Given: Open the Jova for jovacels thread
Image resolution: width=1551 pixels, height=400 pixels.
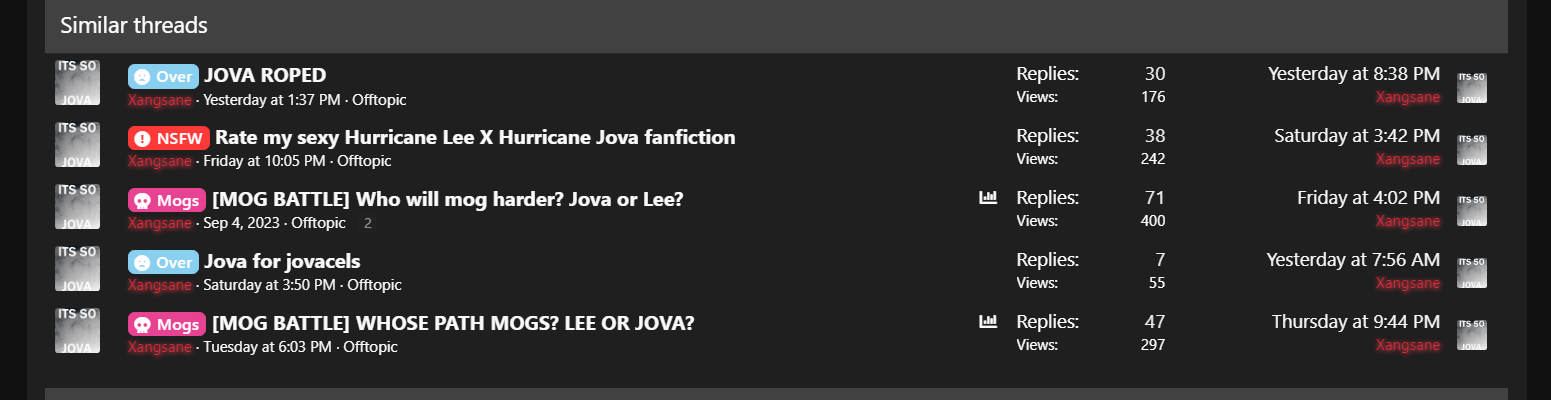Looking at the screenshot, I should [x=282, y=261].
